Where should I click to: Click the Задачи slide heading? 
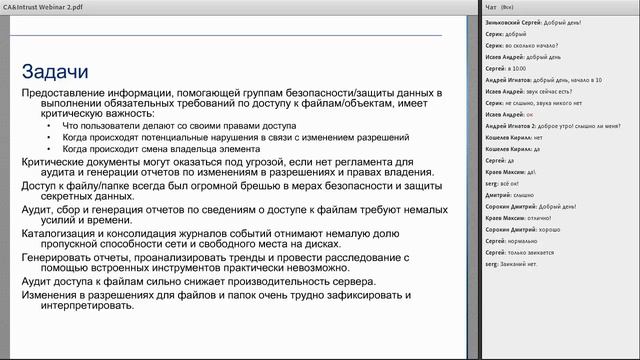pos(55,71)
